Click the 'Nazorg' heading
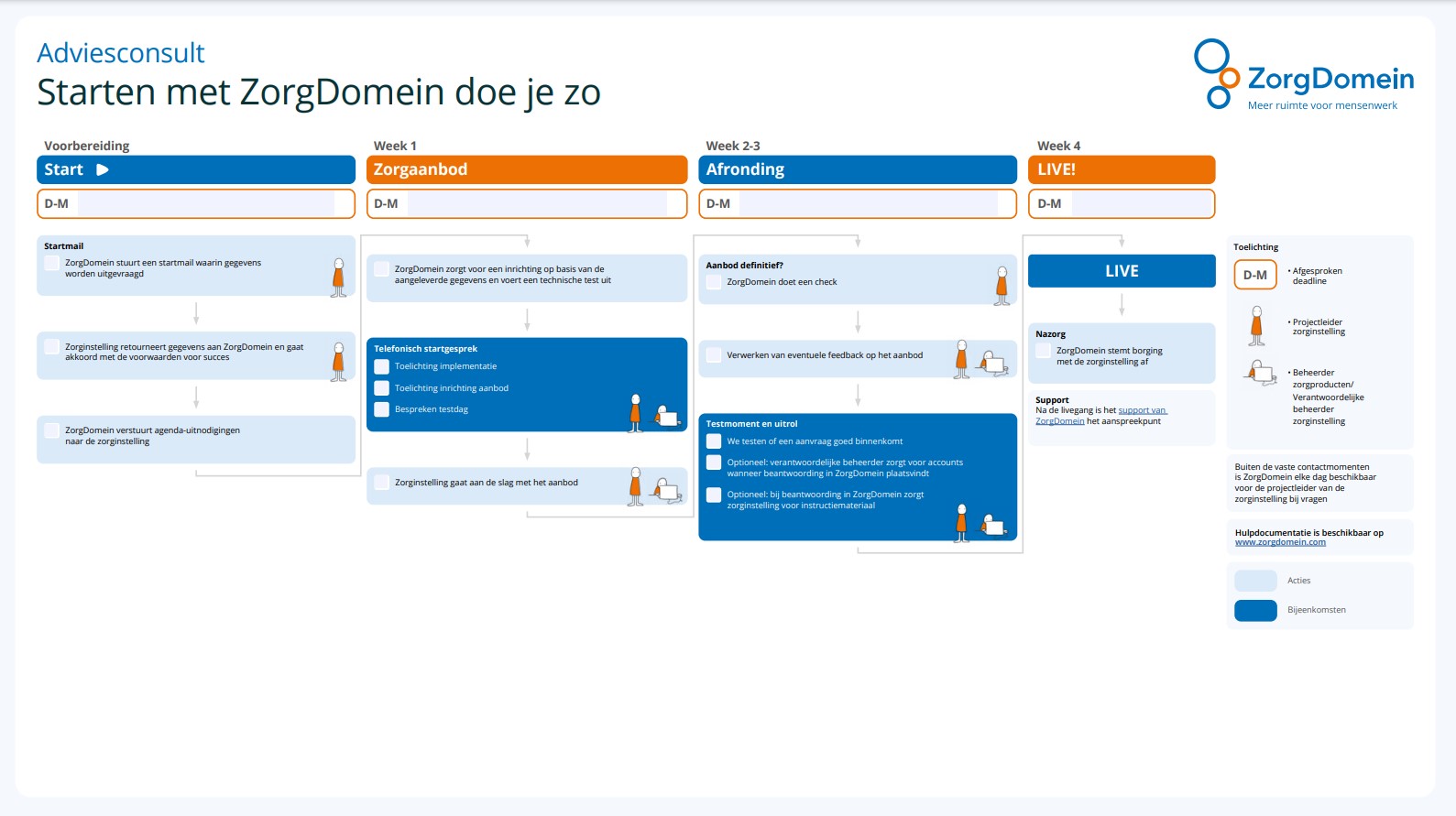This screenshot has width=1456, height=816. click(x=1051, y=334)
